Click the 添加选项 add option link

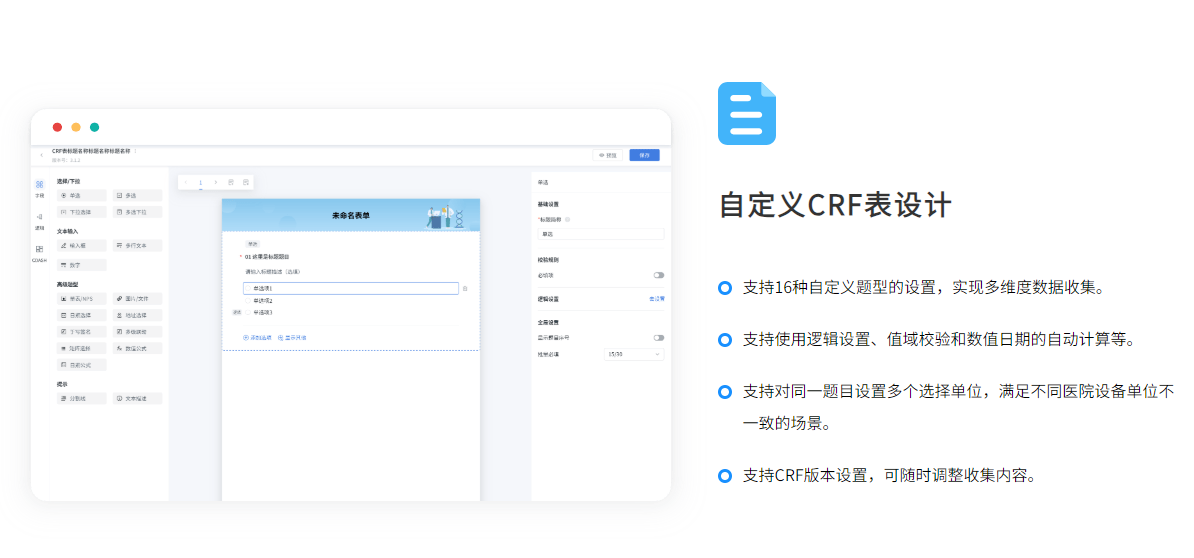point(257,338)
